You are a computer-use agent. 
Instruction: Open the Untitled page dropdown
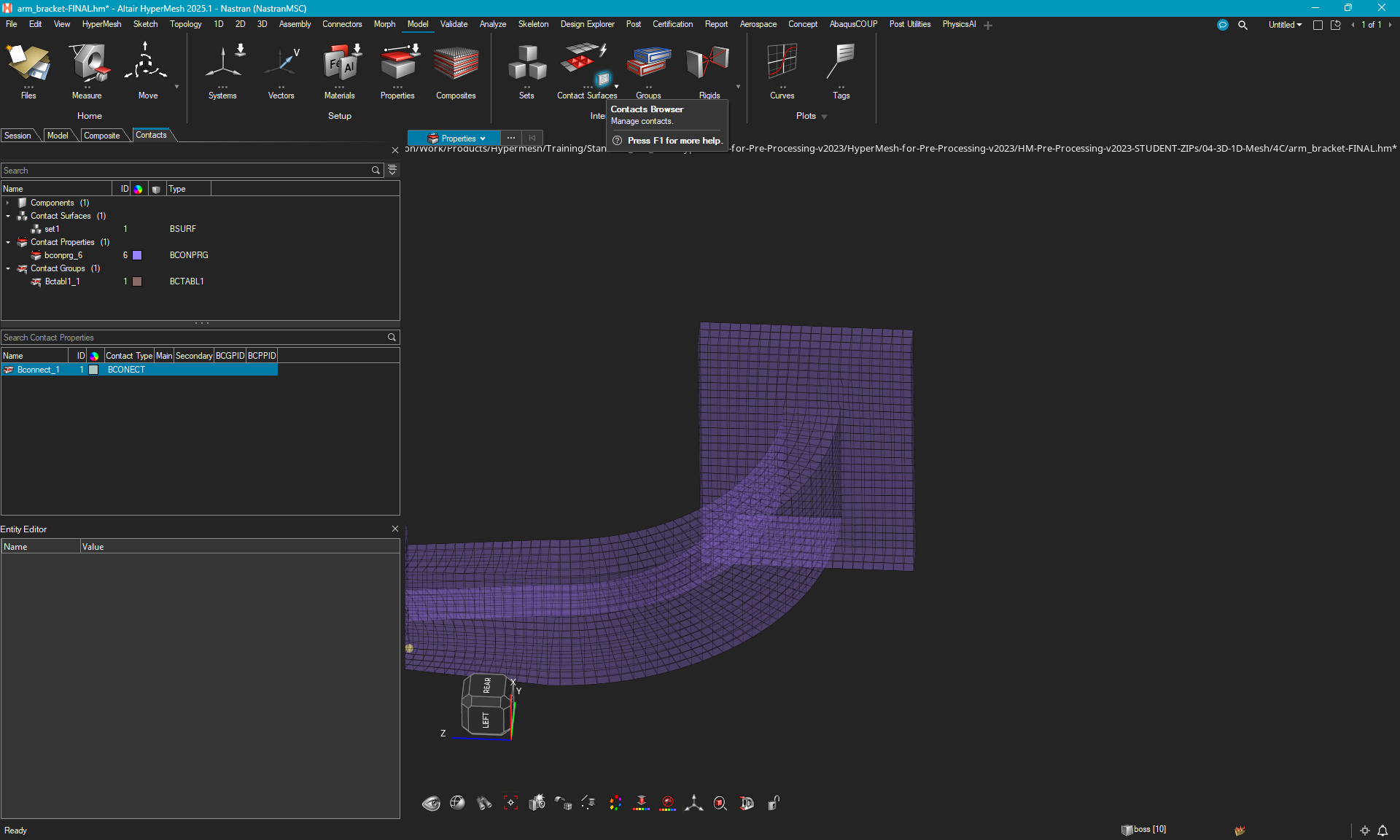1285,25
